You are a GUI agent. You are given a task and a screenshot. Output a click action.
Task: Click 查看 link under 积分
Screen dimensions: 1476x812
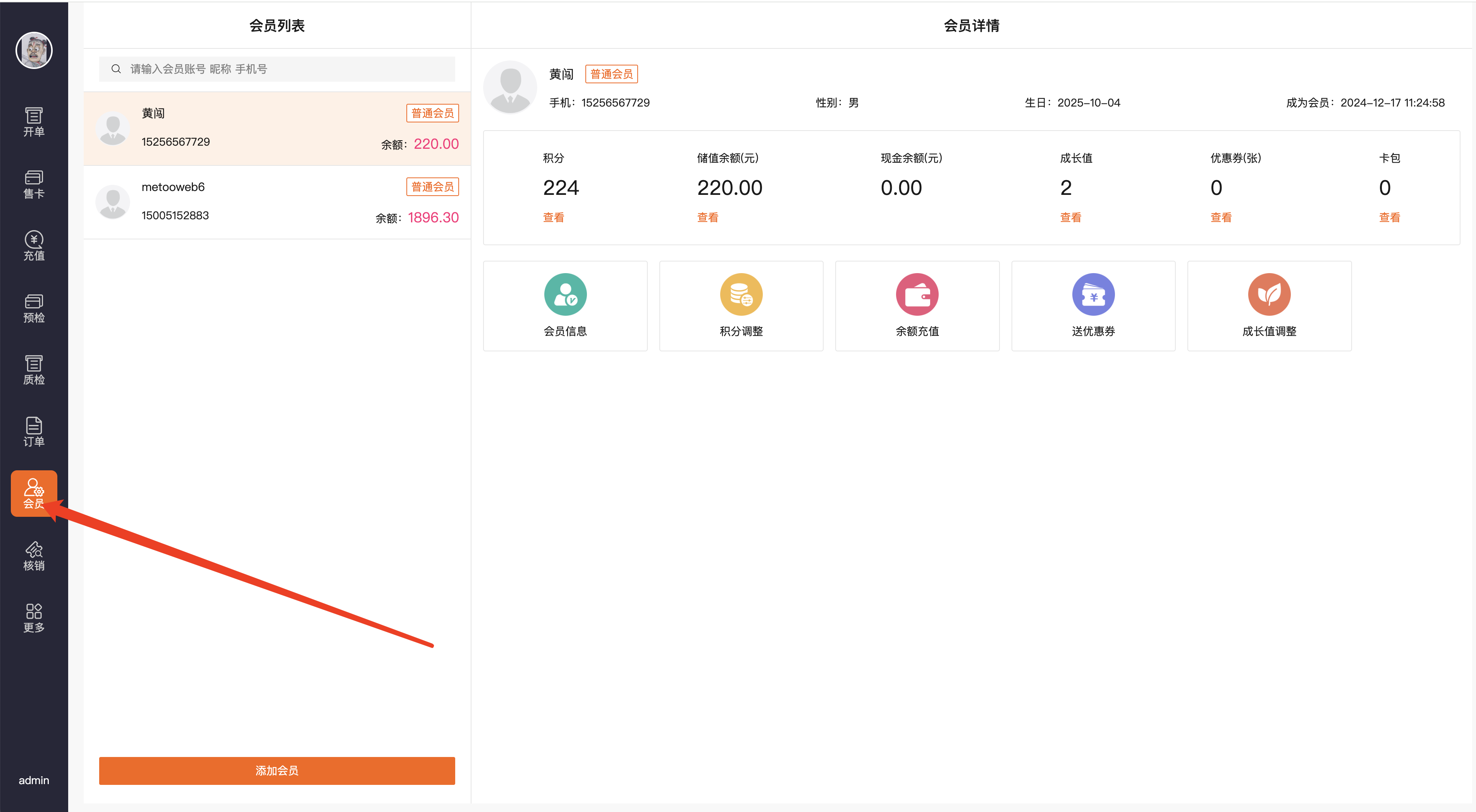[x=554, y=217]
